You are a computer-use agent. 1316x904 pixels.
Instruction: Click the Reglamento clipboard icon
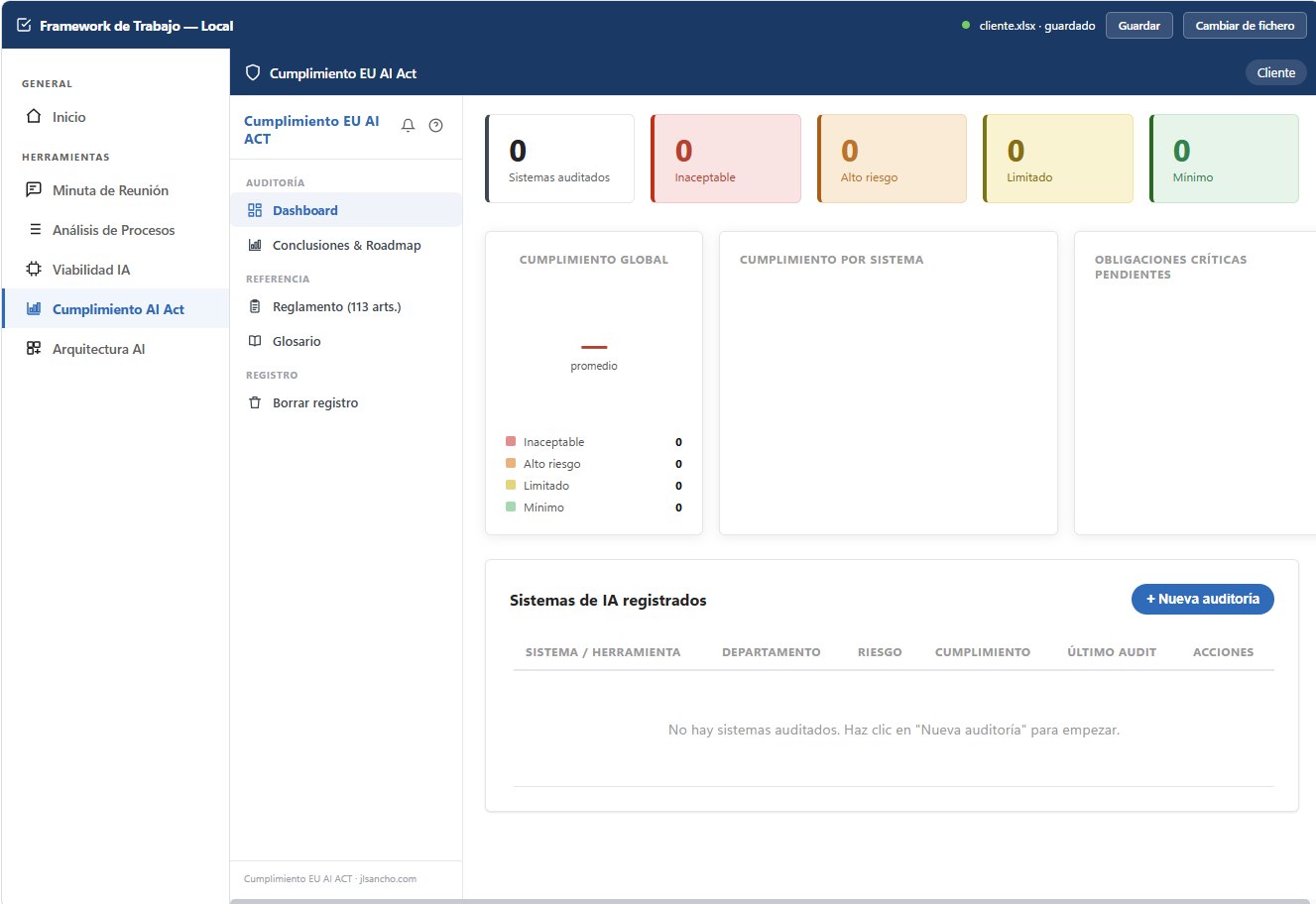click(255, 306)
